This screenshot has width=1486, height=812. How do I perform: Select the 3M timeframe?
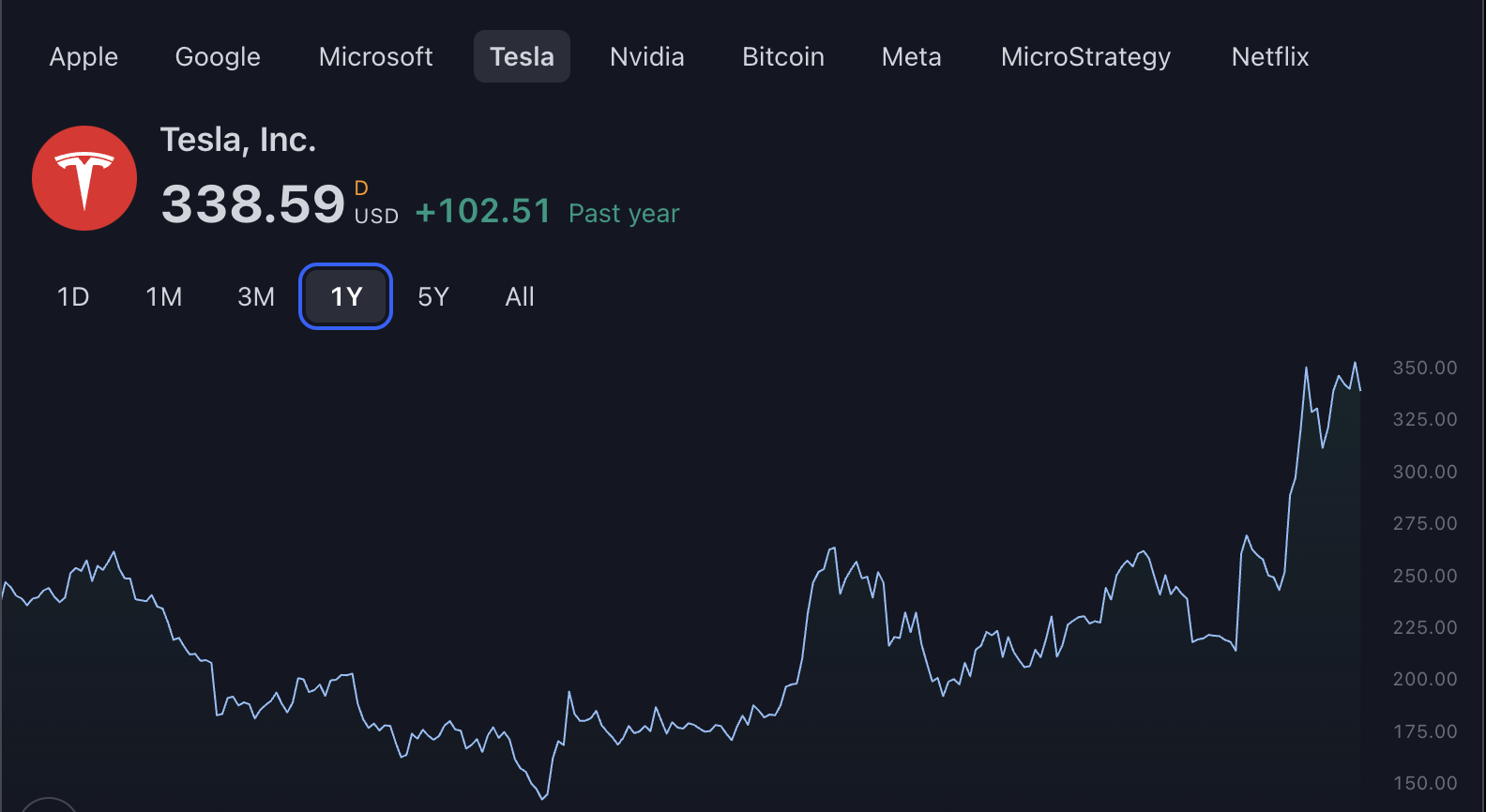click(x=256, y=297)
